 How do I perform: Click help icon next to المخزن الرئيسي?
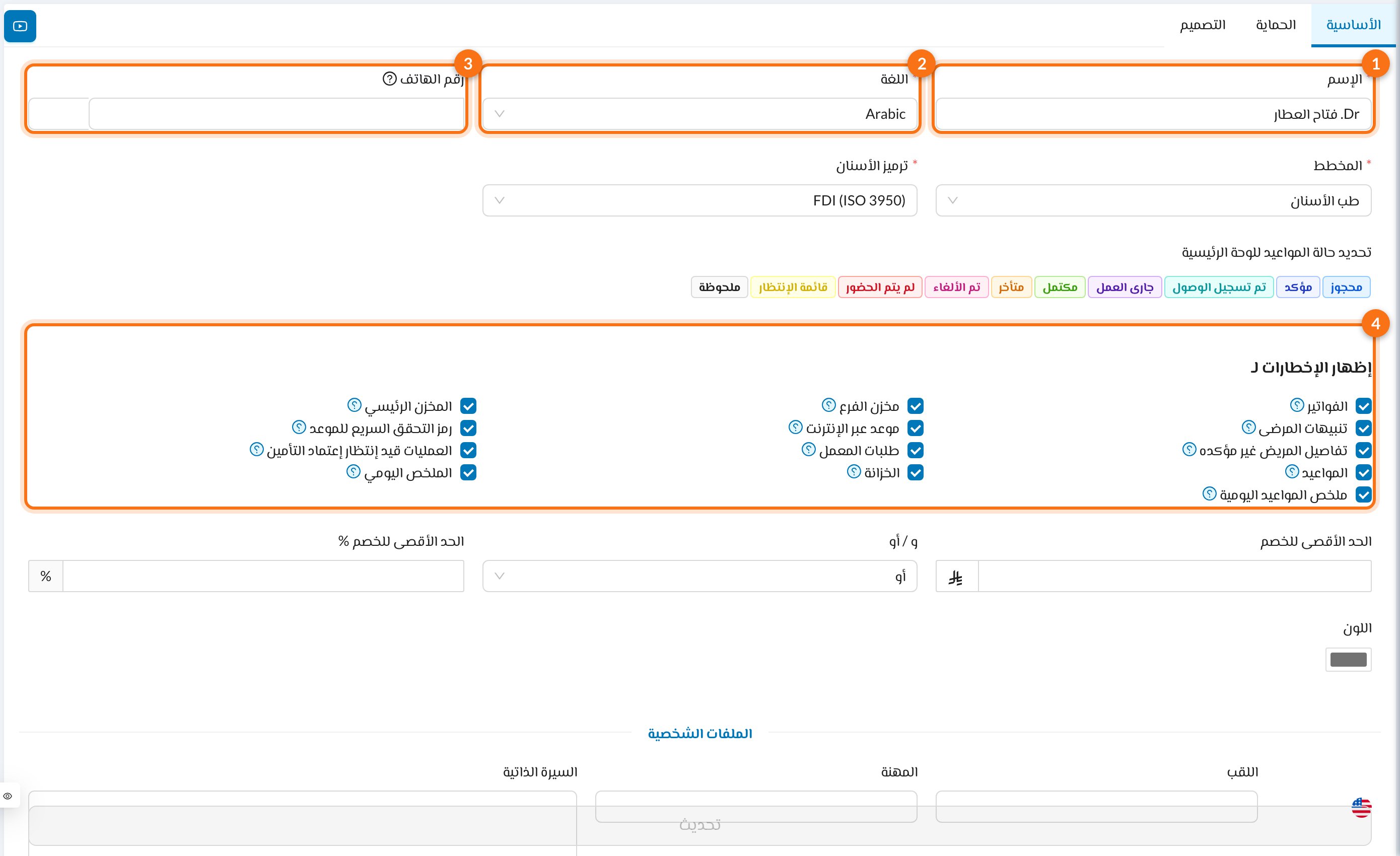pyautogui.click(x=354, y=405)
